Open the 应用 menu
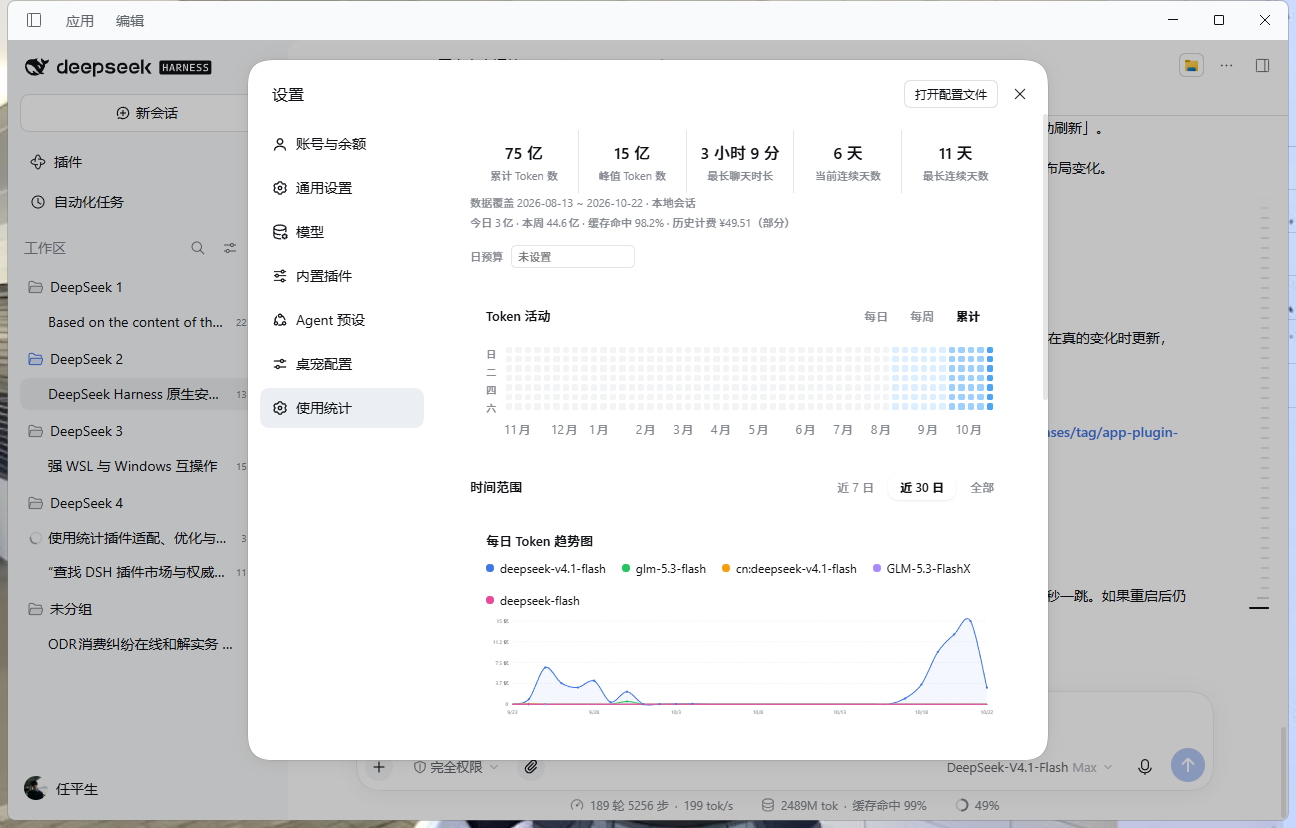 click(79, 20)
